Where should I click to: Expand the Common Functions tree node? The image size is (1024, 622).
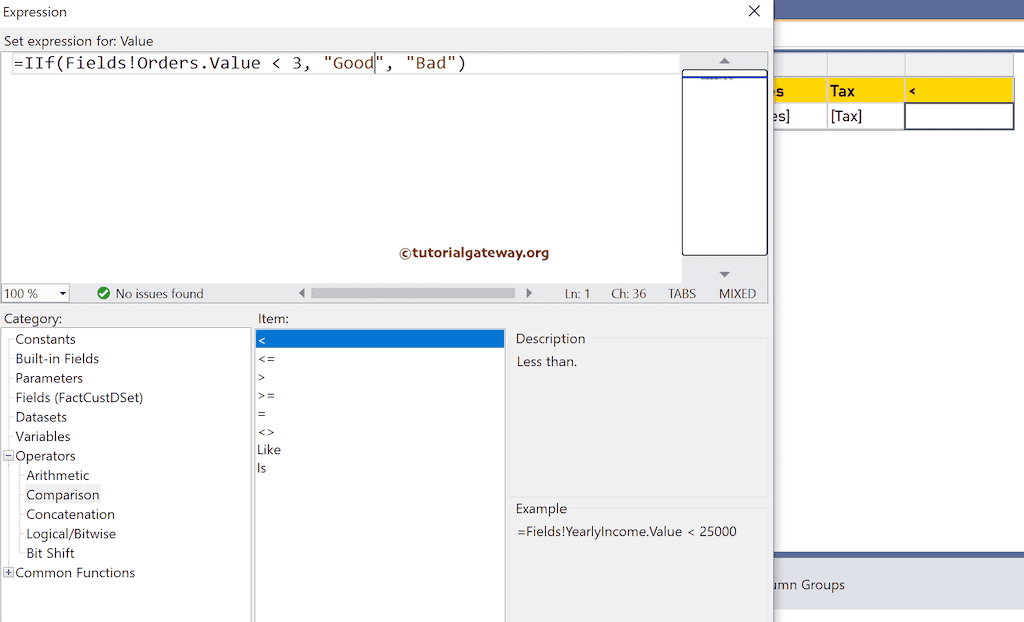point(8,572)
